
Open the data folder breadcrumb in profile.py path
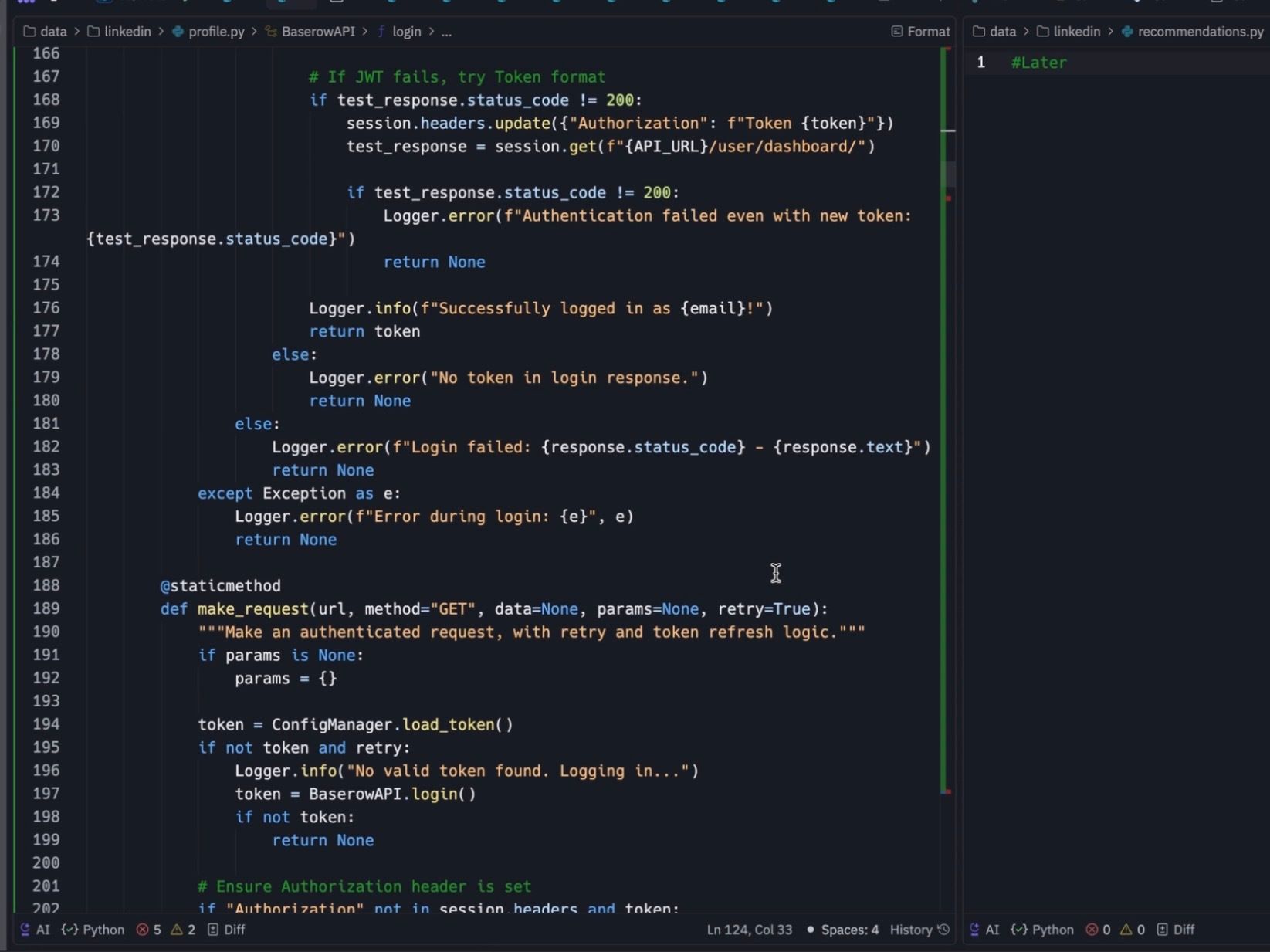click(46, 32)
